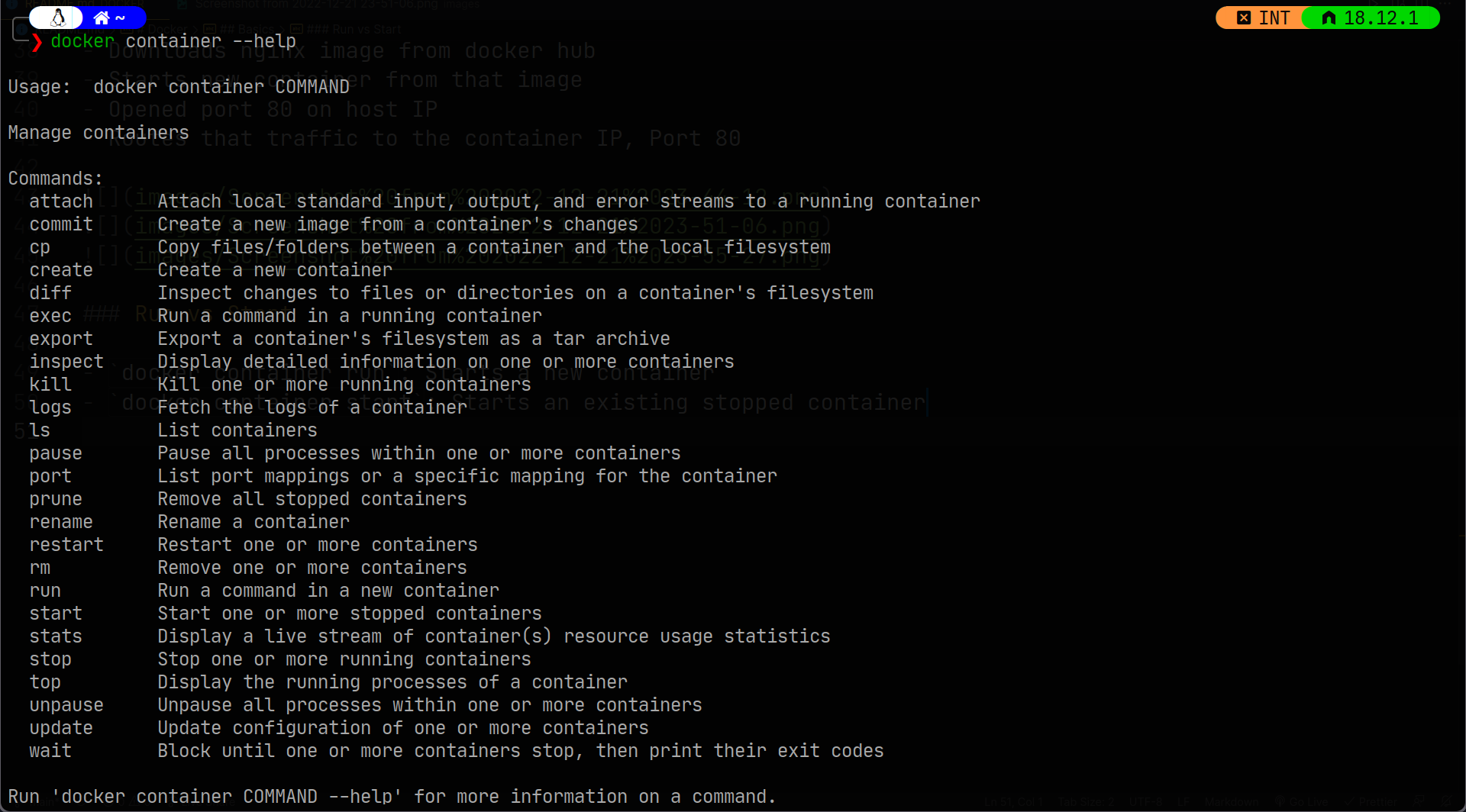Click the X error icon beside INT
The height and width of the screenshot is (812, 1466).
tap(1244, 18)
